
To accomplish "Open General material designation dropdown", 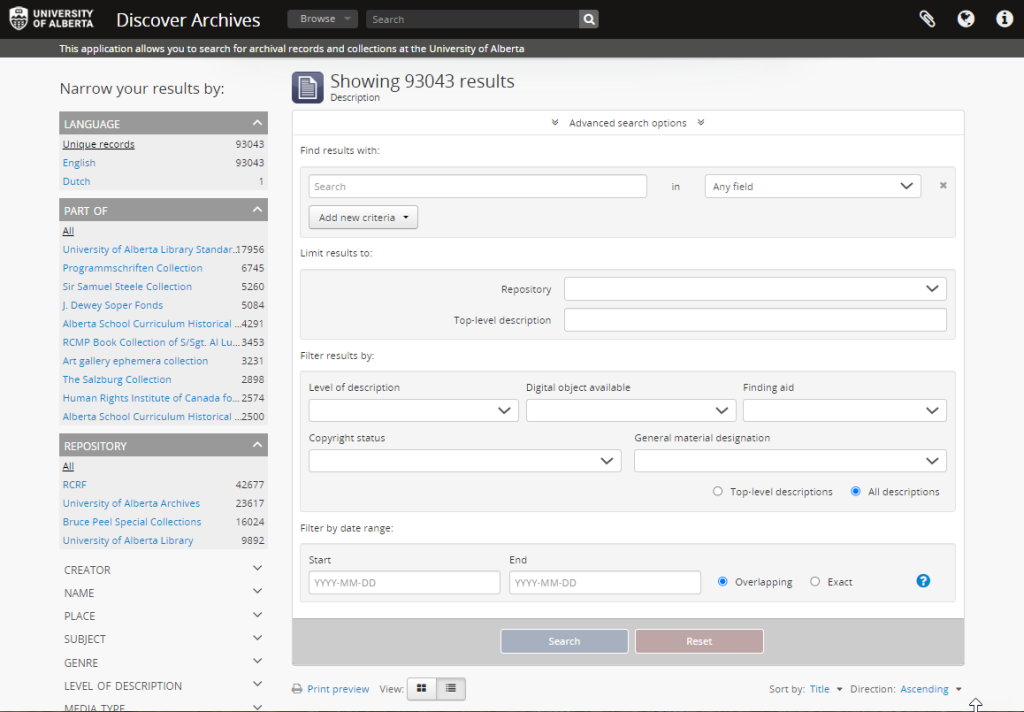I will click(790, 461).
